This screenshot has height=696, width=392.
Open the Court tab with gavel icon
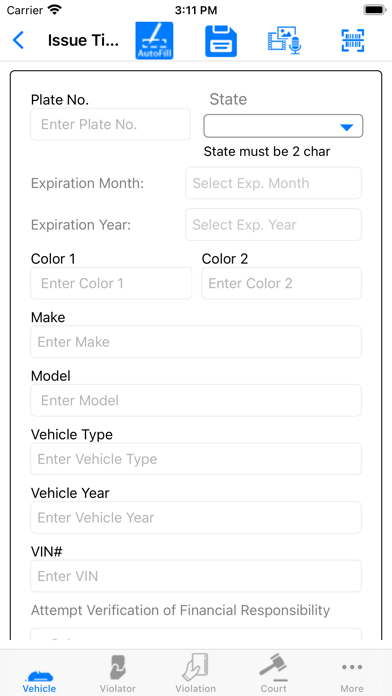tap(273, 674)
